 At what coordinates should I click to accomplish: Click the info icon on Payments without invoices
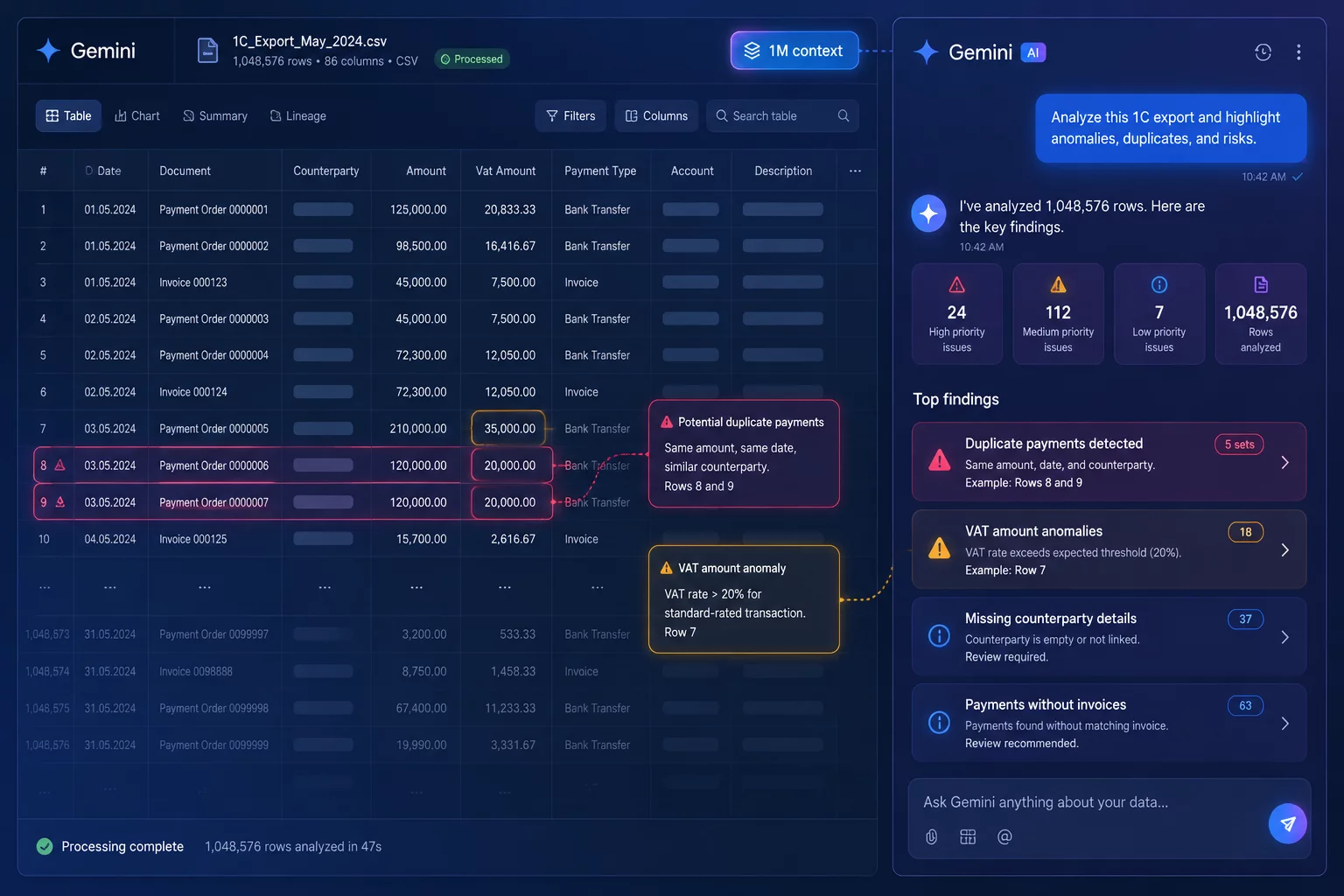[x=939, y=723]
